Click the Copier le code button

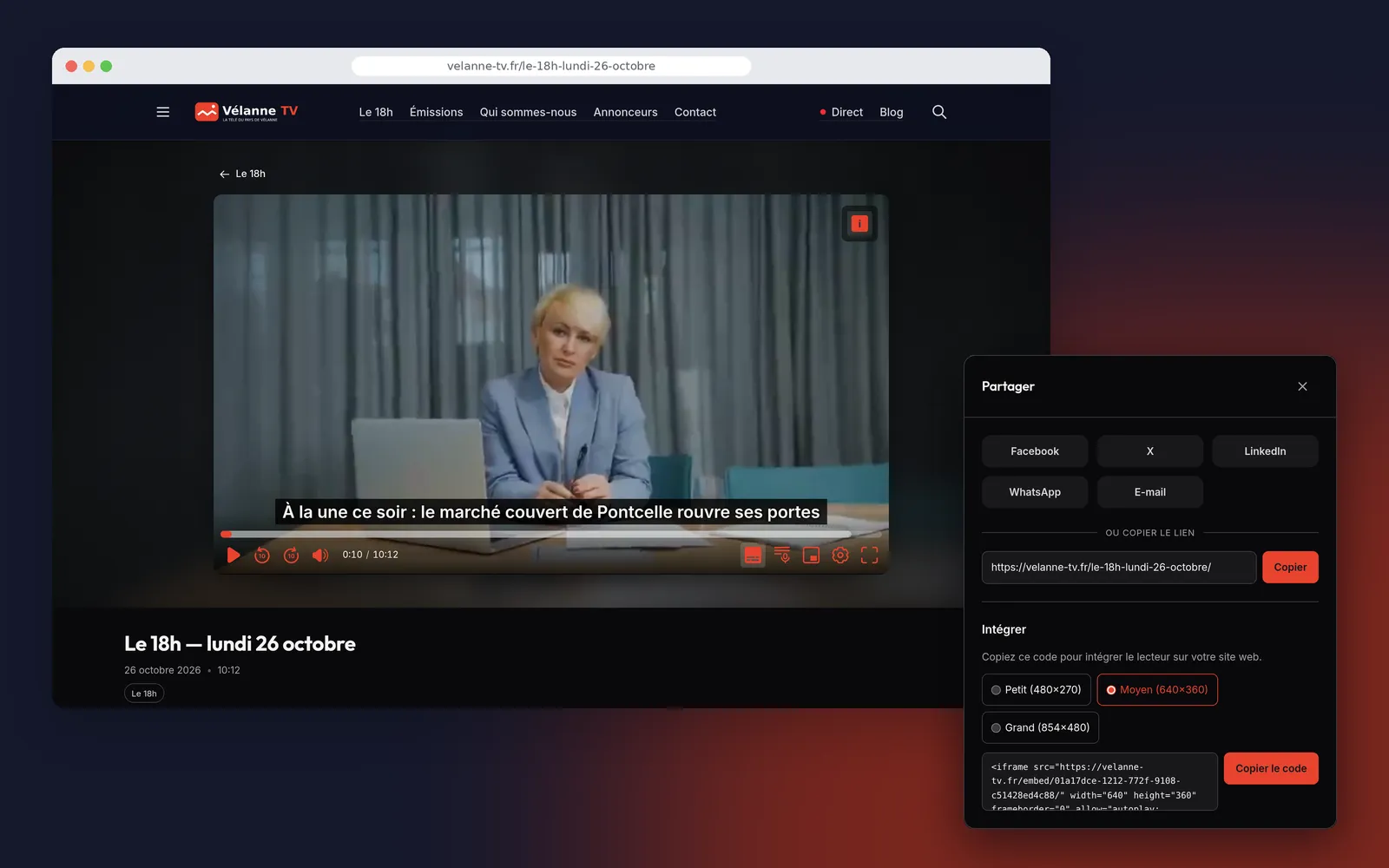point(1271,769)
